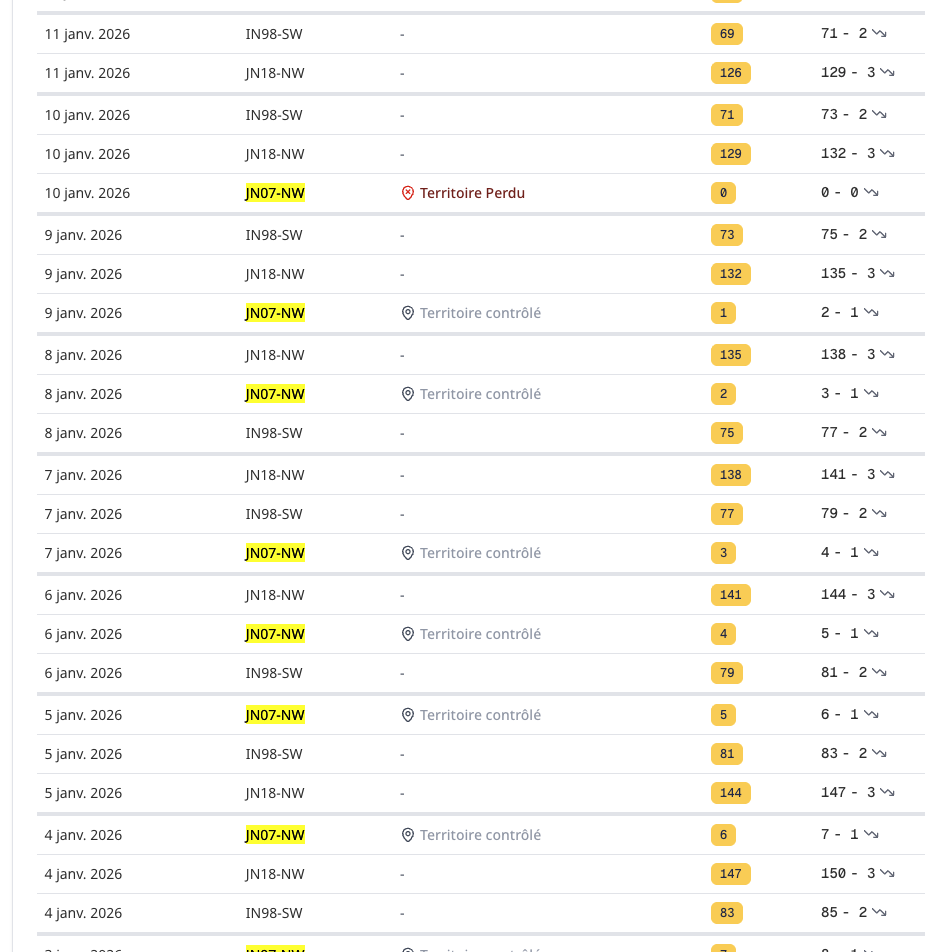Open highlighted JN07-NW in the 10 janv. row
The height and width of the screenshot is (952, 925).
point(275,193)
